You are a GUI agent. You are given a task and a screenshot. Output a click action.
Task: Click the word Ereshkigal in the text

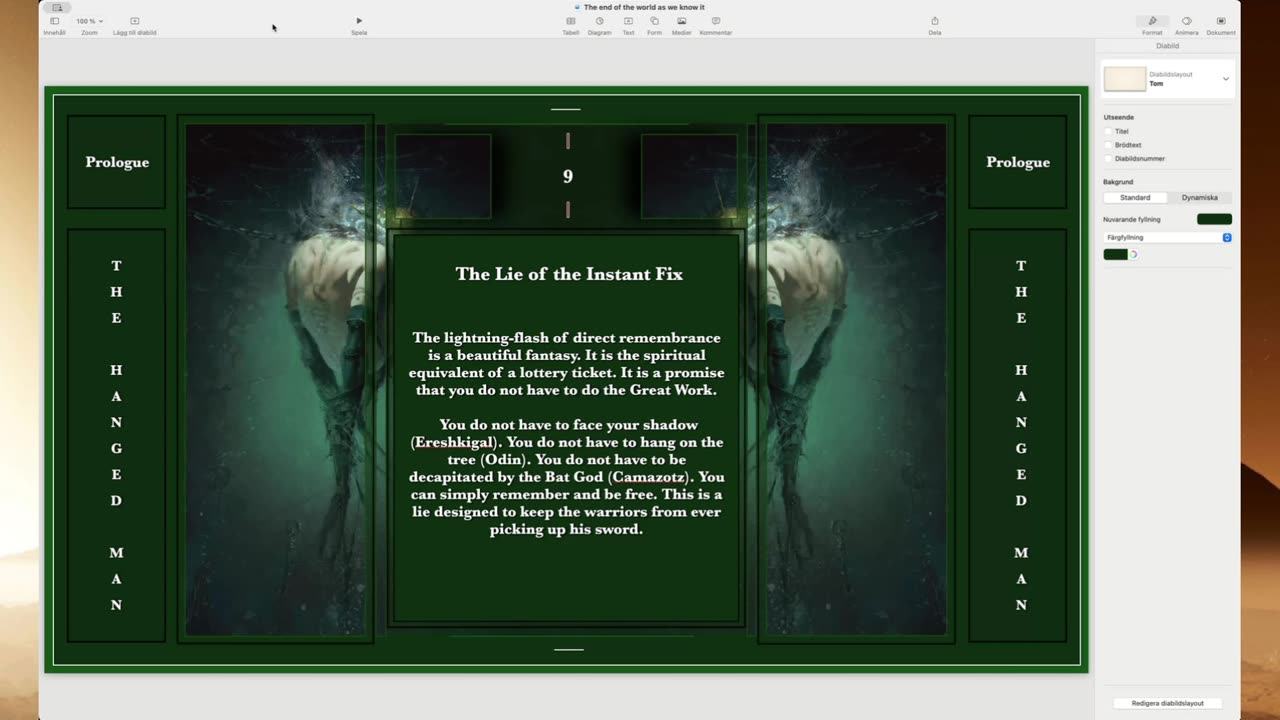[x=454, y=442]
